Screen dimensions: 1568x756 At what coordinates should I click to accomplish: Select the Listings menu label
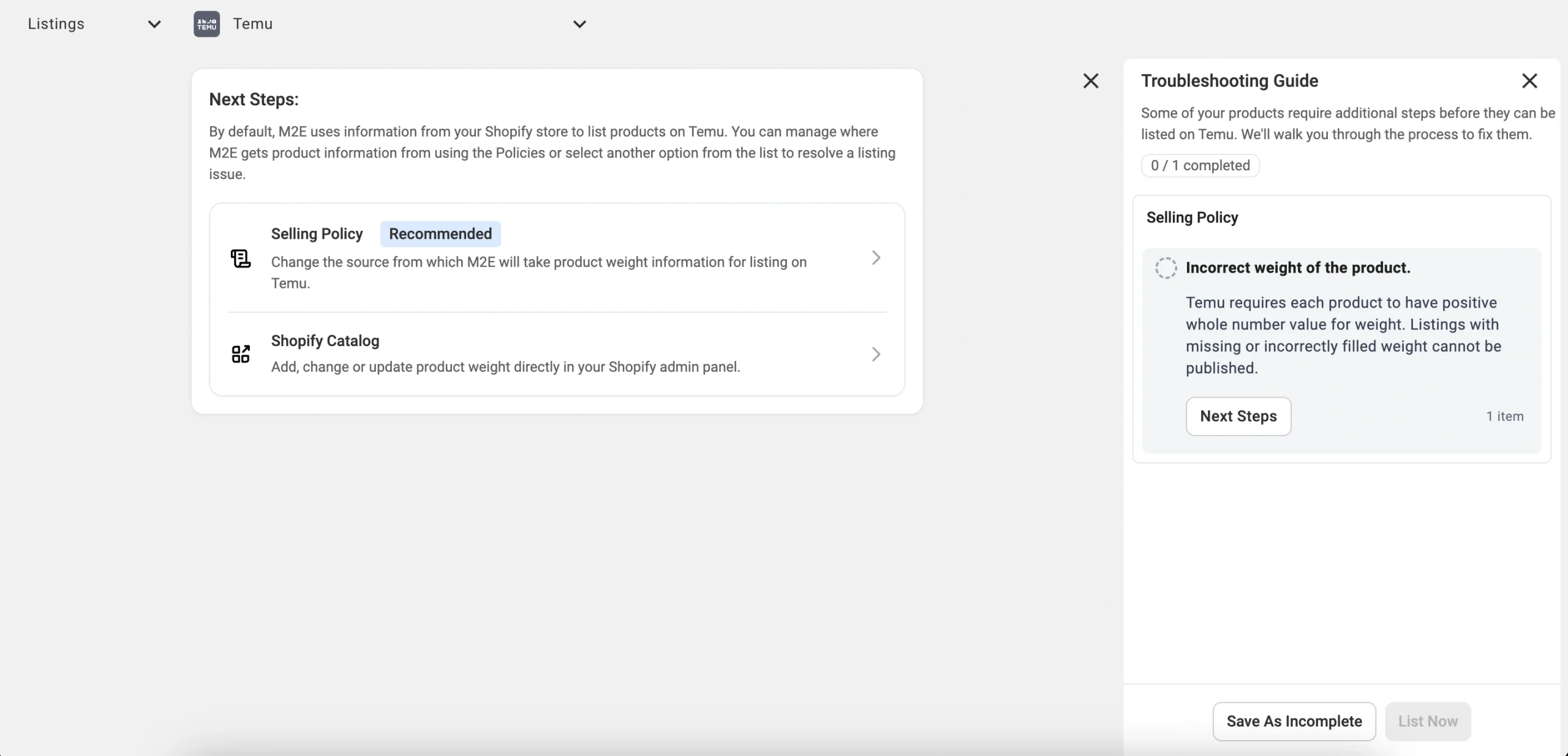(56, 24)
